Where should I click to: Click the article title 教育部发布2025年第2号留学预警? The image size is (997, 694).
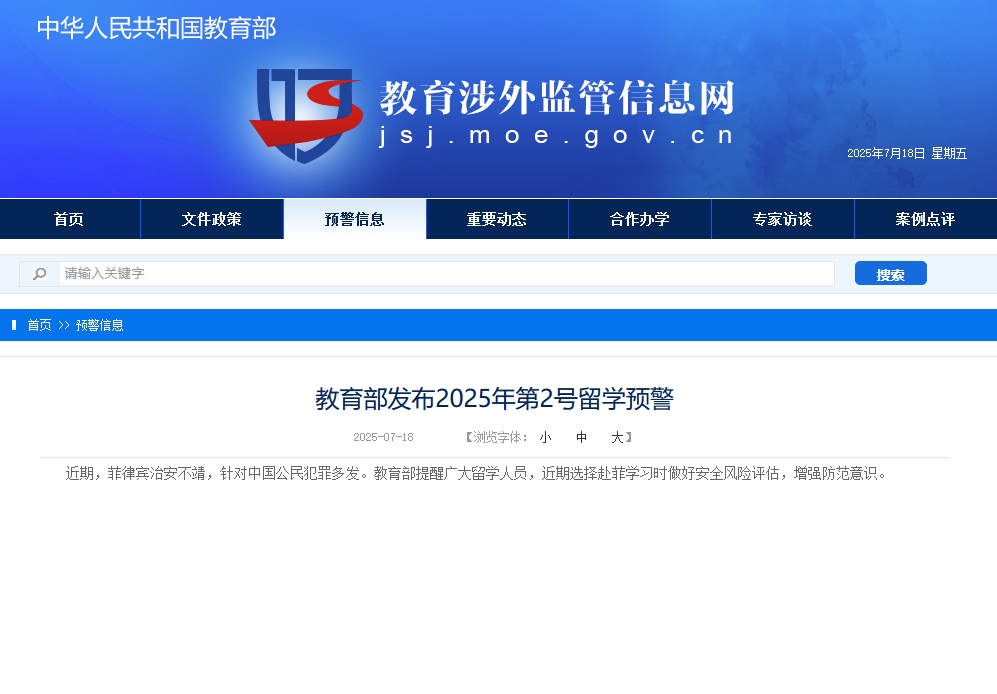(494, 398)
